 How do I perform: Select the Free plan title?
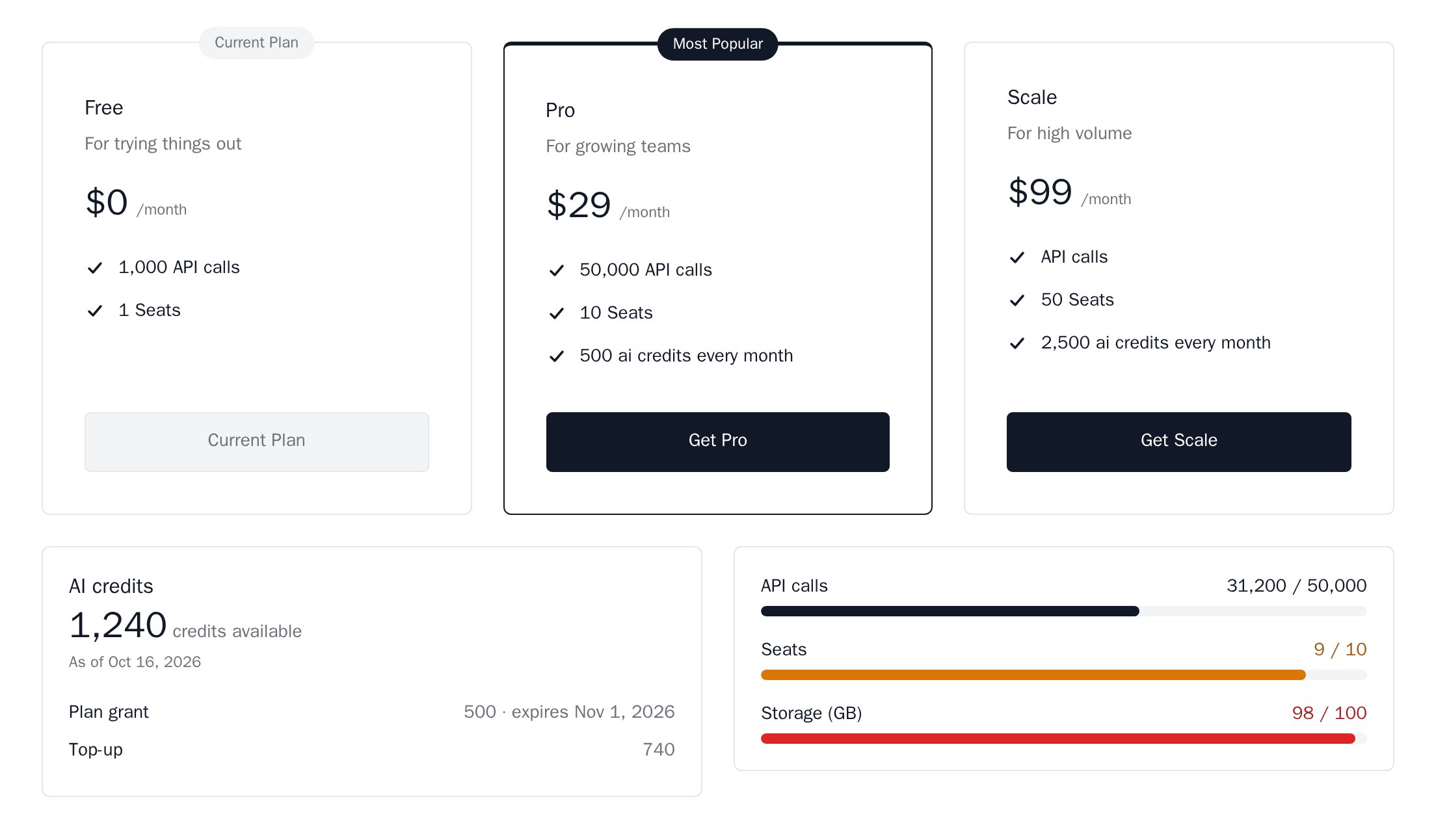(x=104, y=108)
